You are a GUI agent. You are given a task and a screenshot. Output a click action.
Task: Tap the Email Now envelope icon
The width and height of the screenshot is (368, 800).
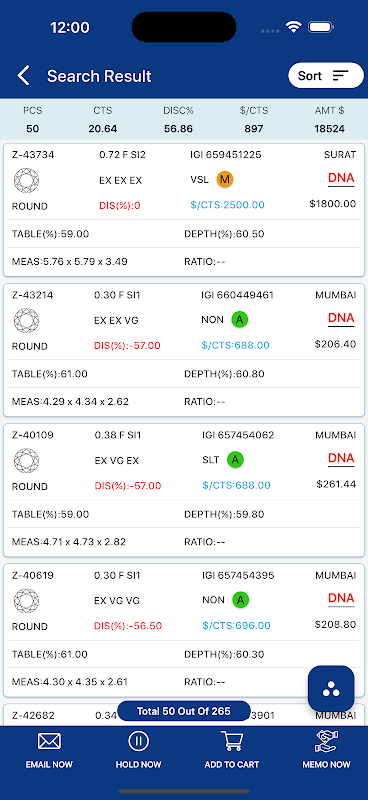(49, 741)
